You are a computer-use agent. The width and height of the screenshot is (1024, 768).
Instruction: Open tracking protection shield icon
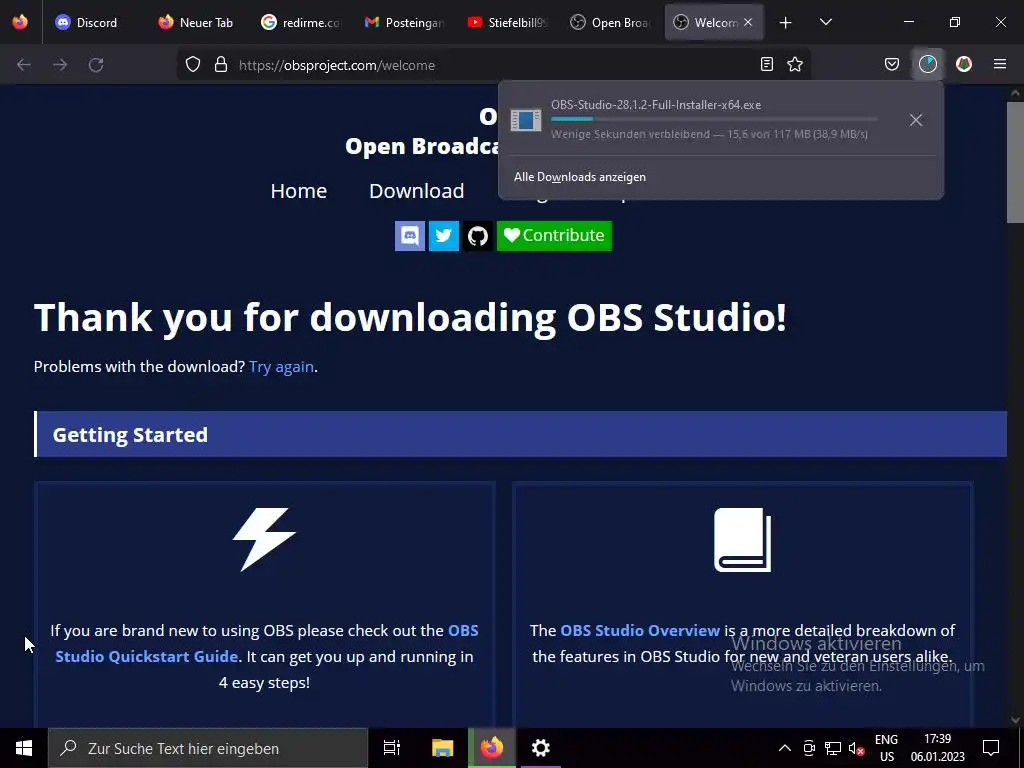coord(193,65)
